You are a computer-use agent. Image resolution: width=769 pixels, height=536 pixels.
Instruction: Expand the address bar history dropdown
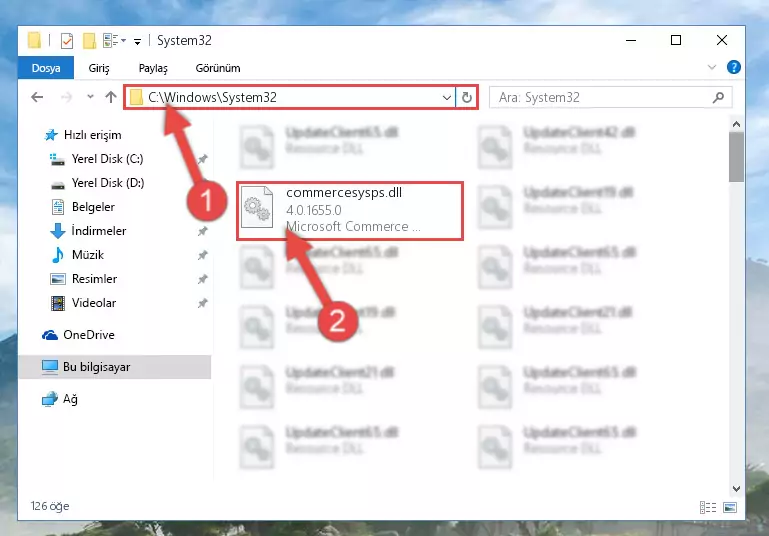tap(446, 98)
